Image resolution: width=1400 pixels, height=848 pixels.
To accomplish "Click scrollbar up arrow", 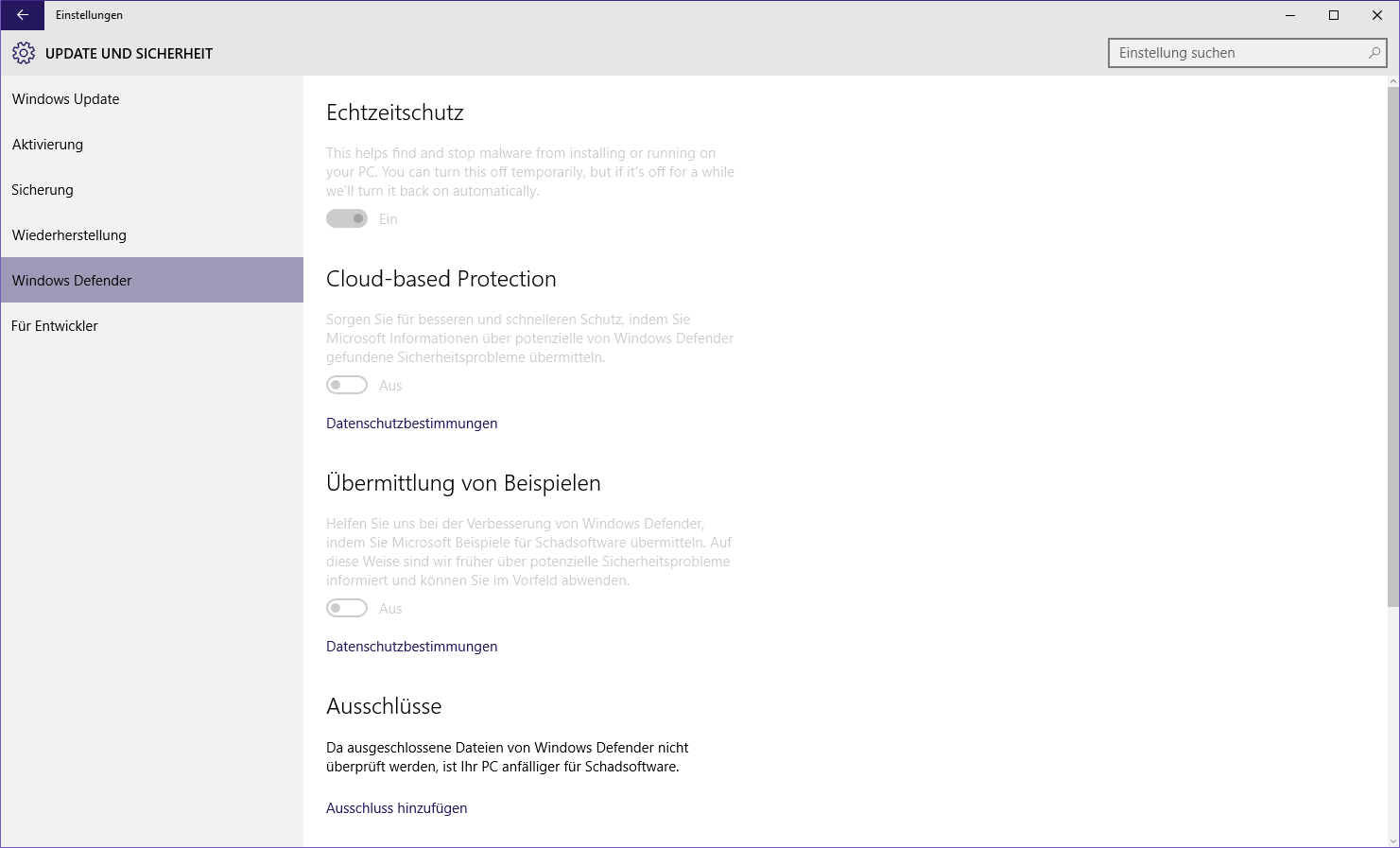I will [1392, 82].
